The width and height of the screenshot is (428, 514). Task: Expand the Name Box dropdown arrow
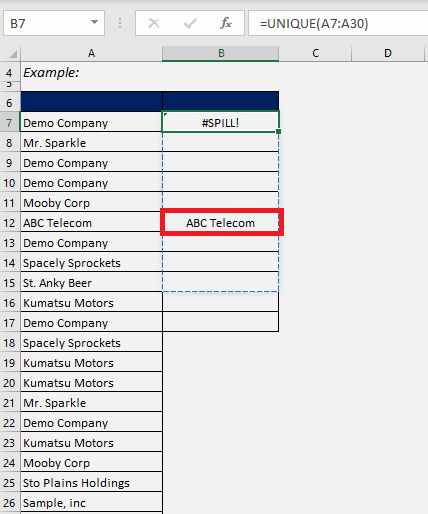[x=95, y=22]
